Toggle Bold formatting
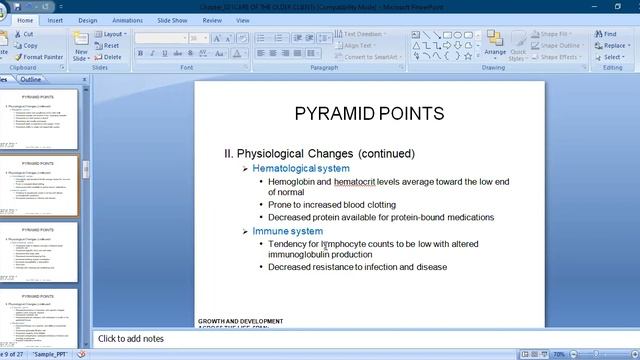 tap(140, 53)
